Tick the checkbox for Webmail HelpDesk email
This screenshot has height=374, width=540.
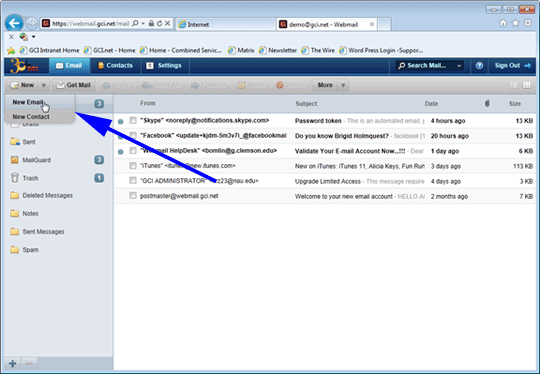pos(133,150)
